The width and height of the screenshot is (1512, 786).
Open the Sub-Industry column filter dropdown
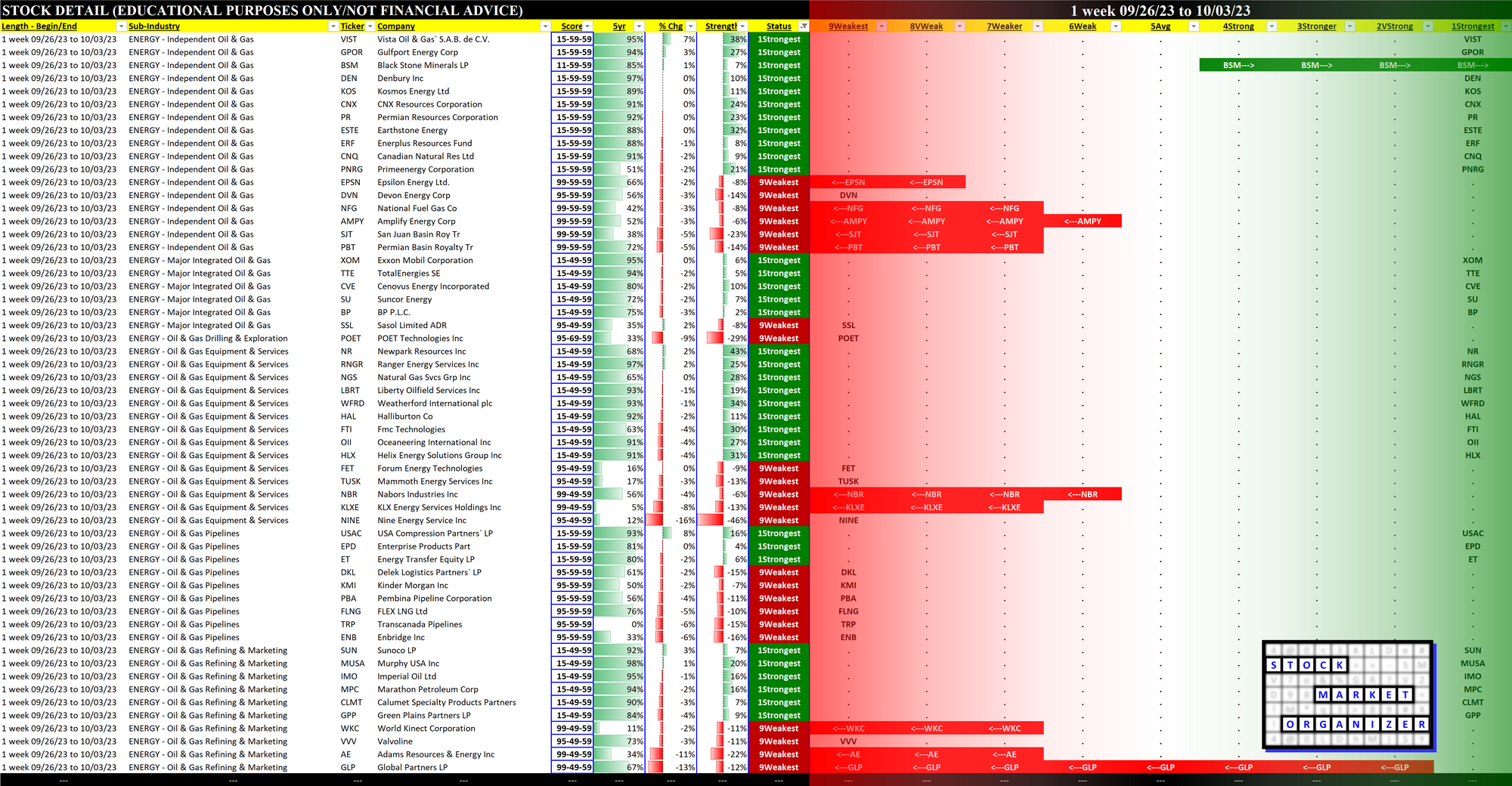tap(333, 26)
